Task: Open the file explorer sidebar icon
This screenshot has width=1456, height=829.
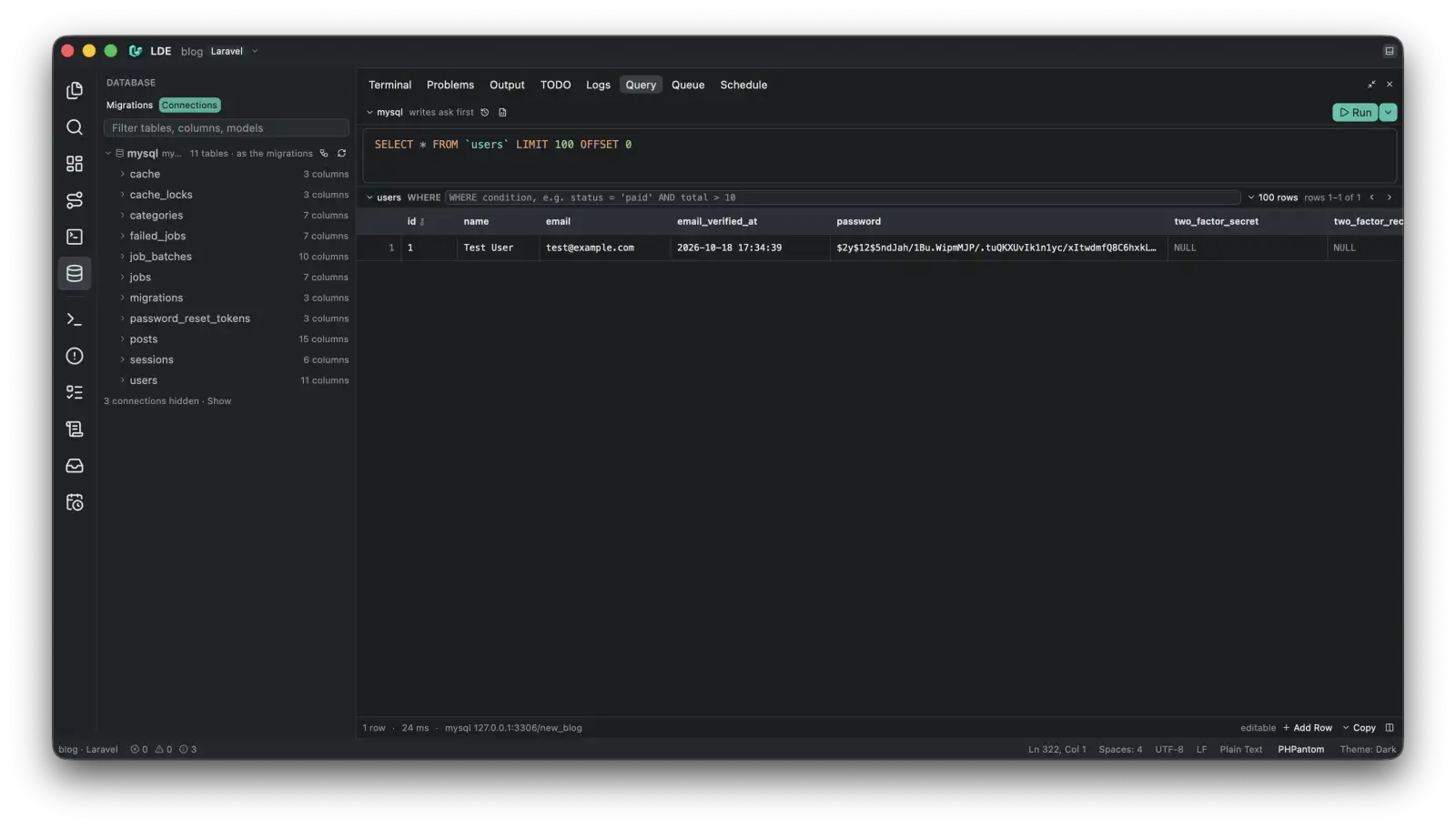Action: 75,90
